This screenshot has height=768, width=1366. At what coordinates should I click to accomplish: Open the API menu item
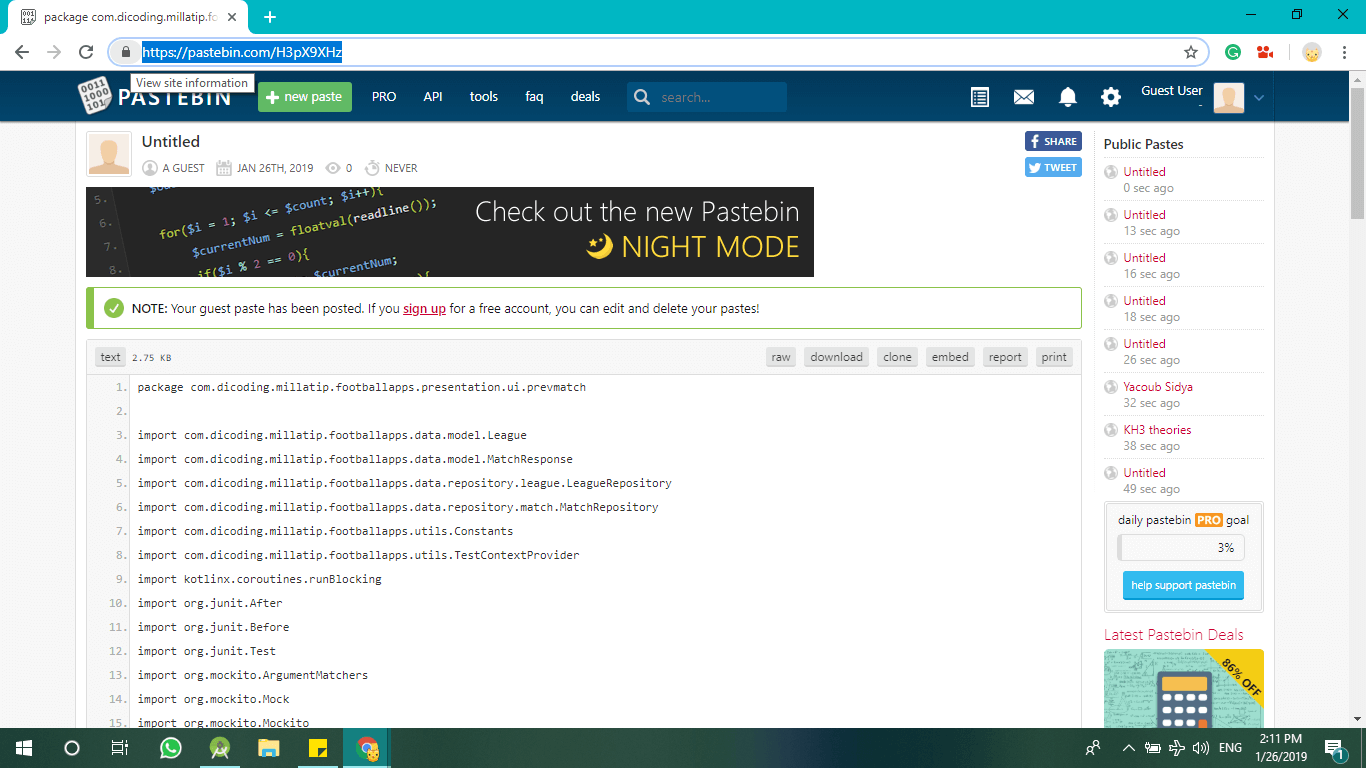pyautogui.click(x=433, y=97)
